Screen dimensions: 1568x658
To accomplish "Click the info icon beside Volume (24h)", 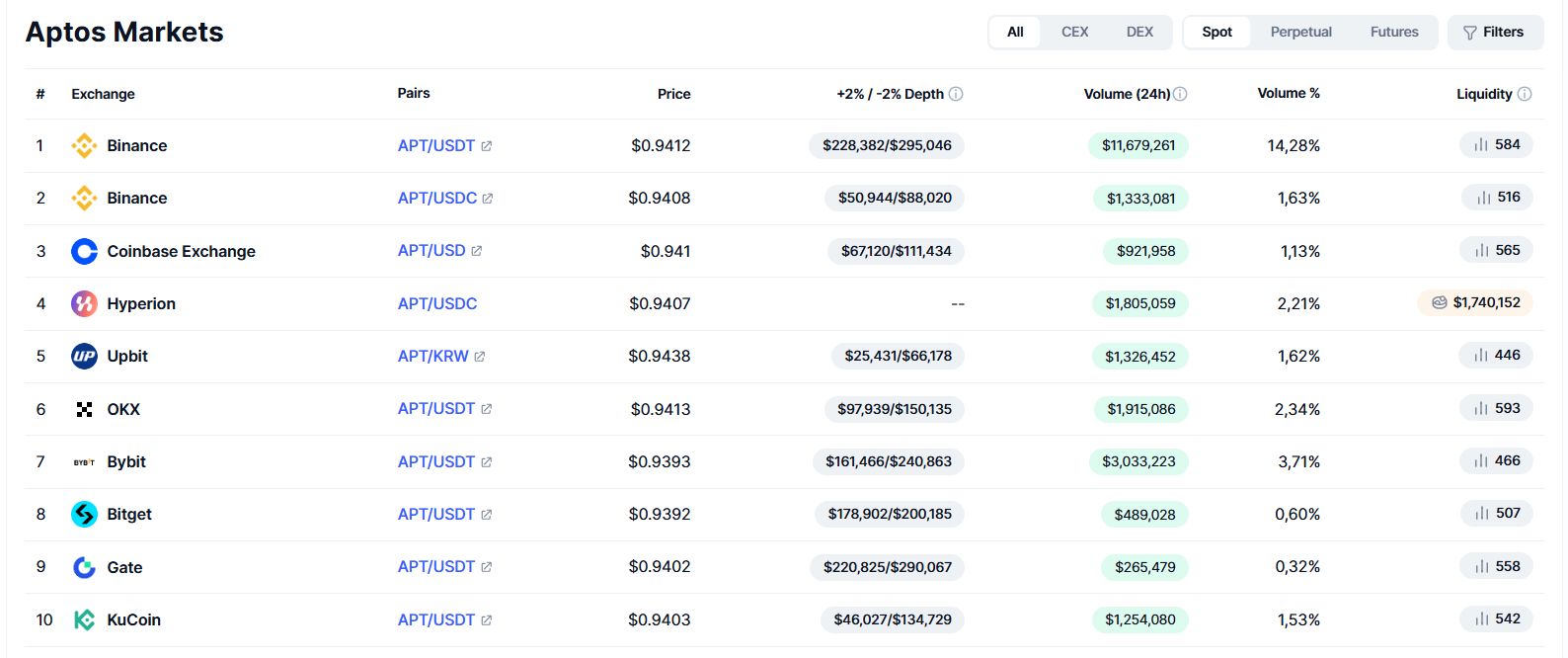I will 1180,94.
